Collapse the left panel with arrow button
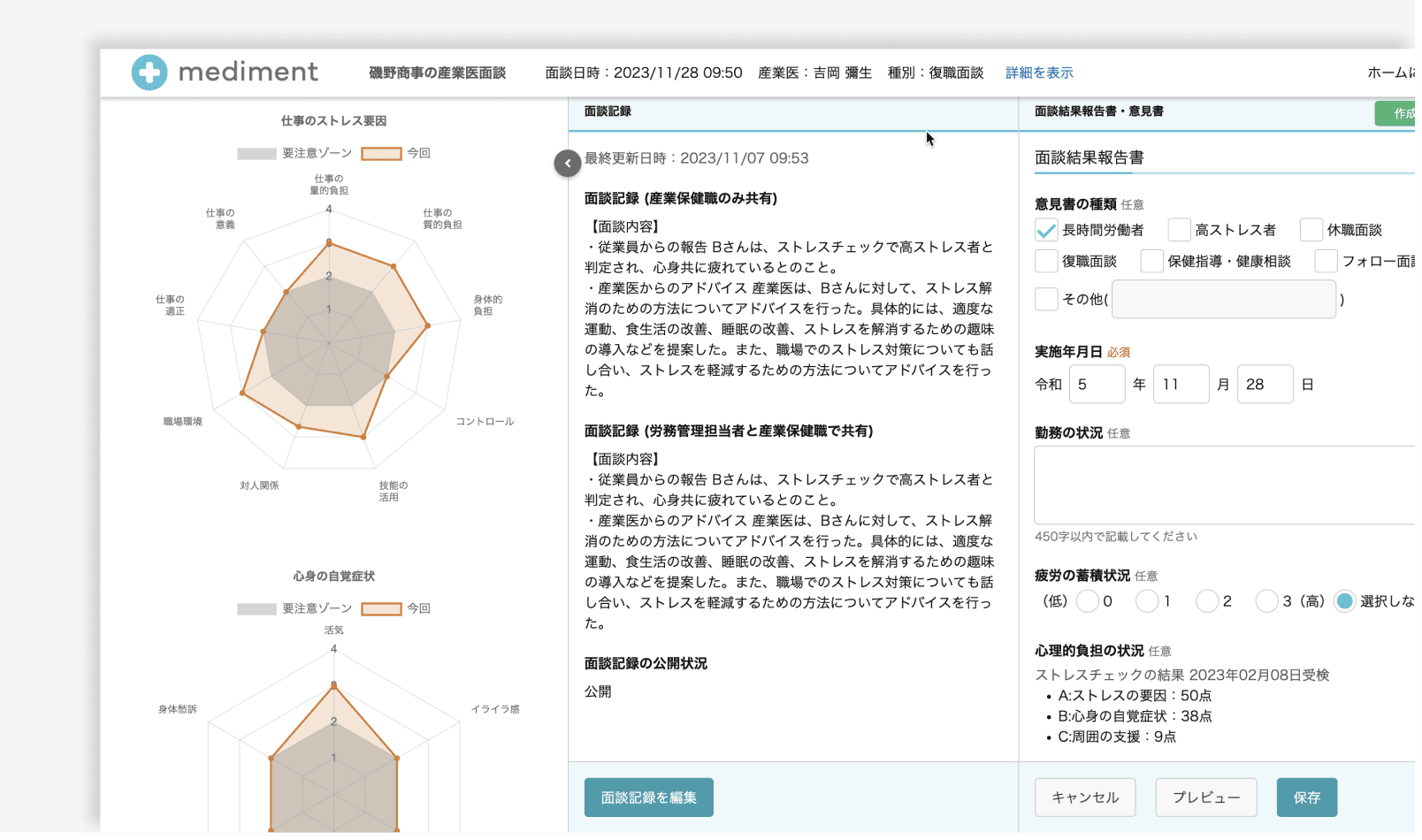Image resolution: width=1422 pixels, height=840 pixels. (567, 163)
